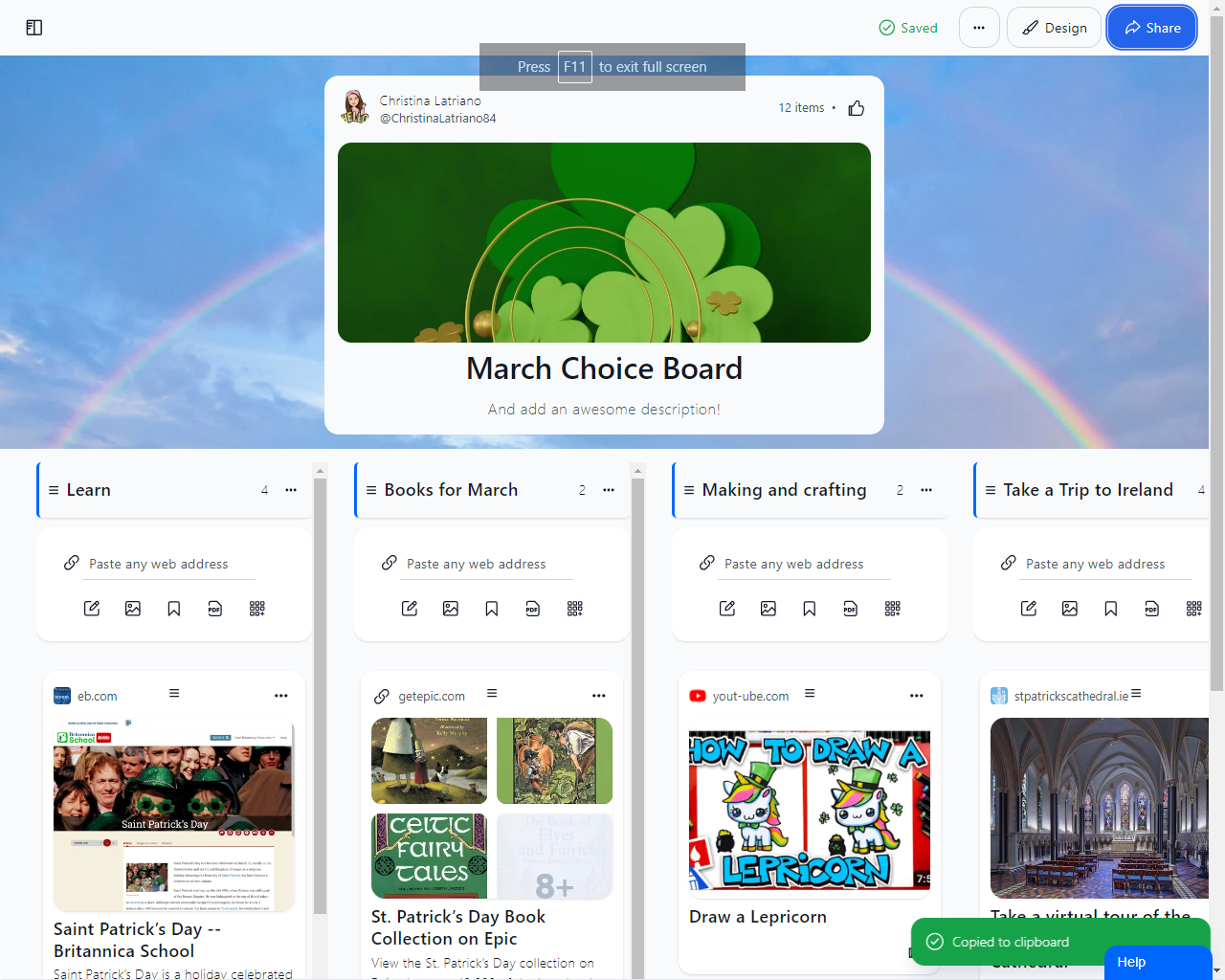Open Books for March section options menu
The height and width of the screenshot is (980, 1225).
609,490
